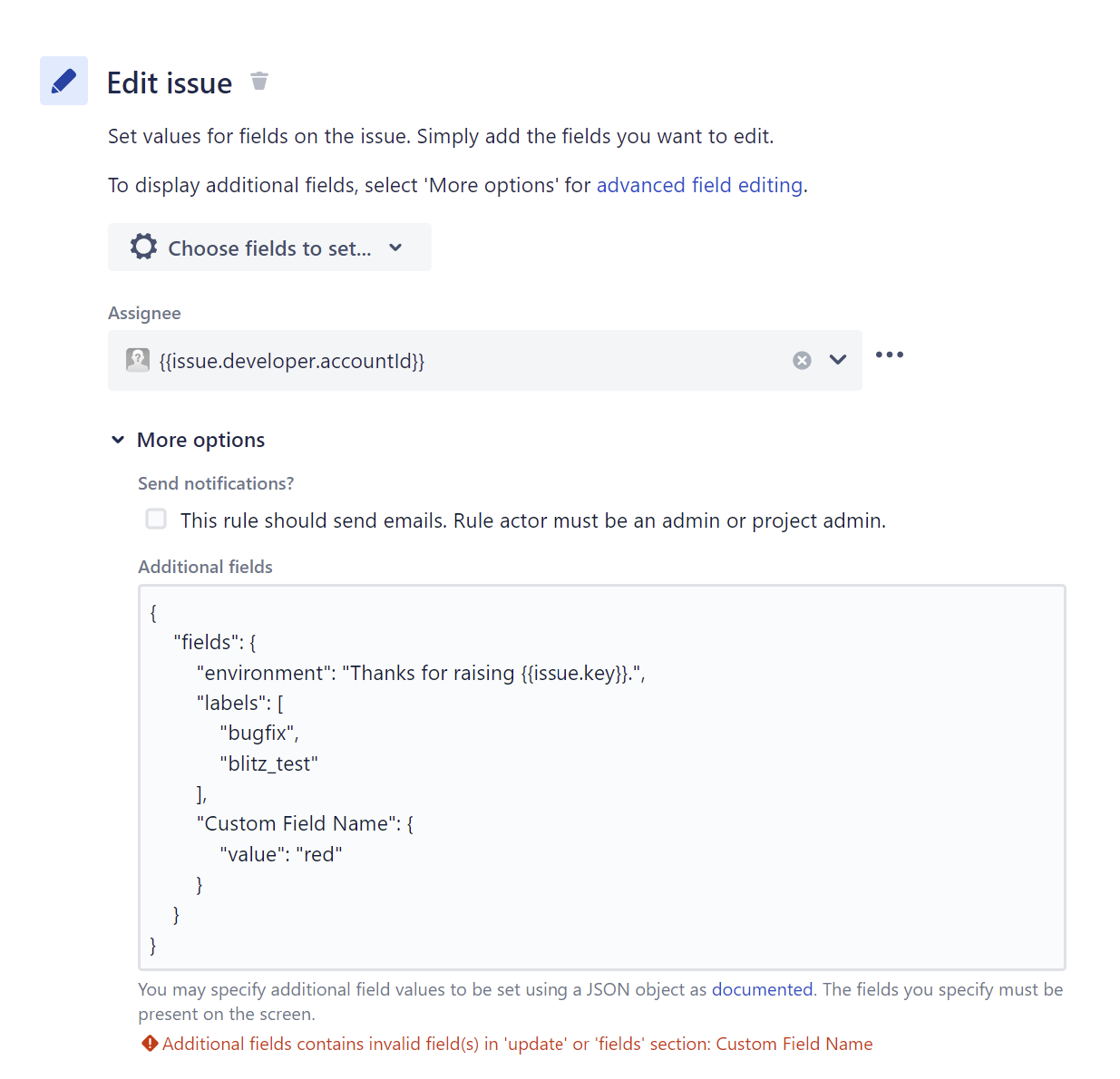
Task: Open the Assignee selection dropdown arrow
Action: click(x=837, y=360)
